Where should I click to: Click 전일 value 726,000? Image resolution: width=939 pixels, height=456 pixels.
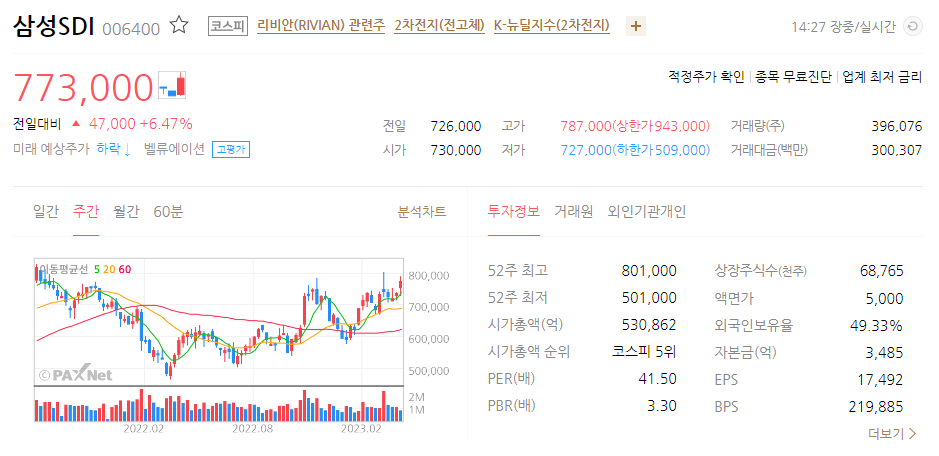pyautogui.click(x=456, y=126)
